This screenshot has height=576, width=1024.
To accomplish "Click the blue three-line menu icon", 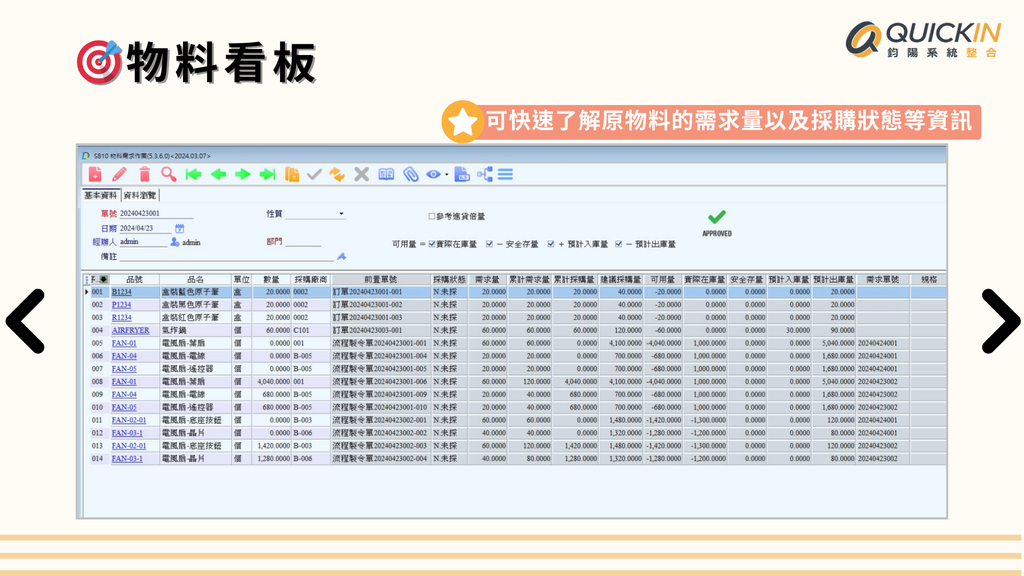I will [505, 174].
